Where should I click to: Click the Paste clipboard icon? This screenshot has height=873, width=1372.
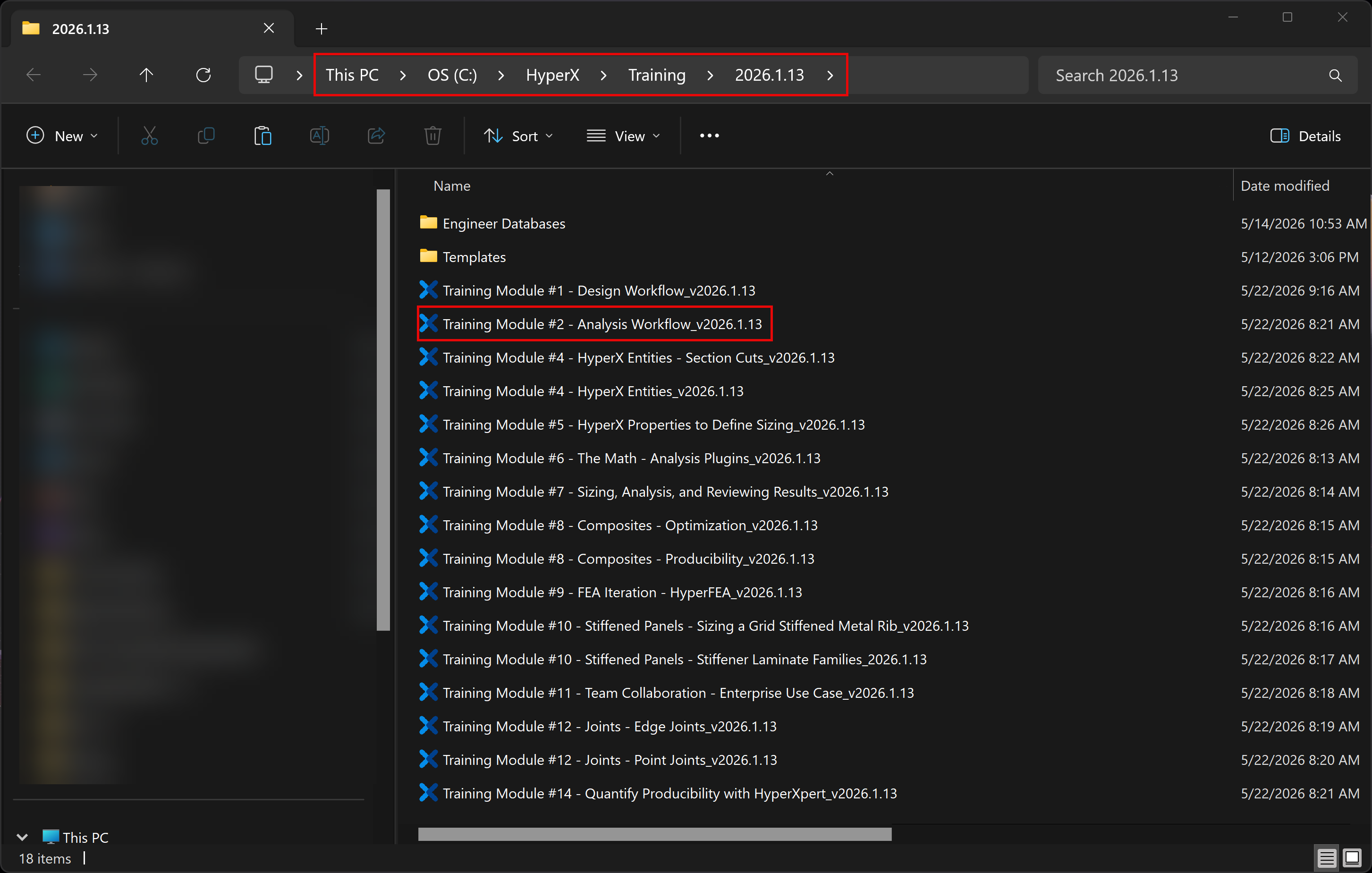(x=263, y=136)
